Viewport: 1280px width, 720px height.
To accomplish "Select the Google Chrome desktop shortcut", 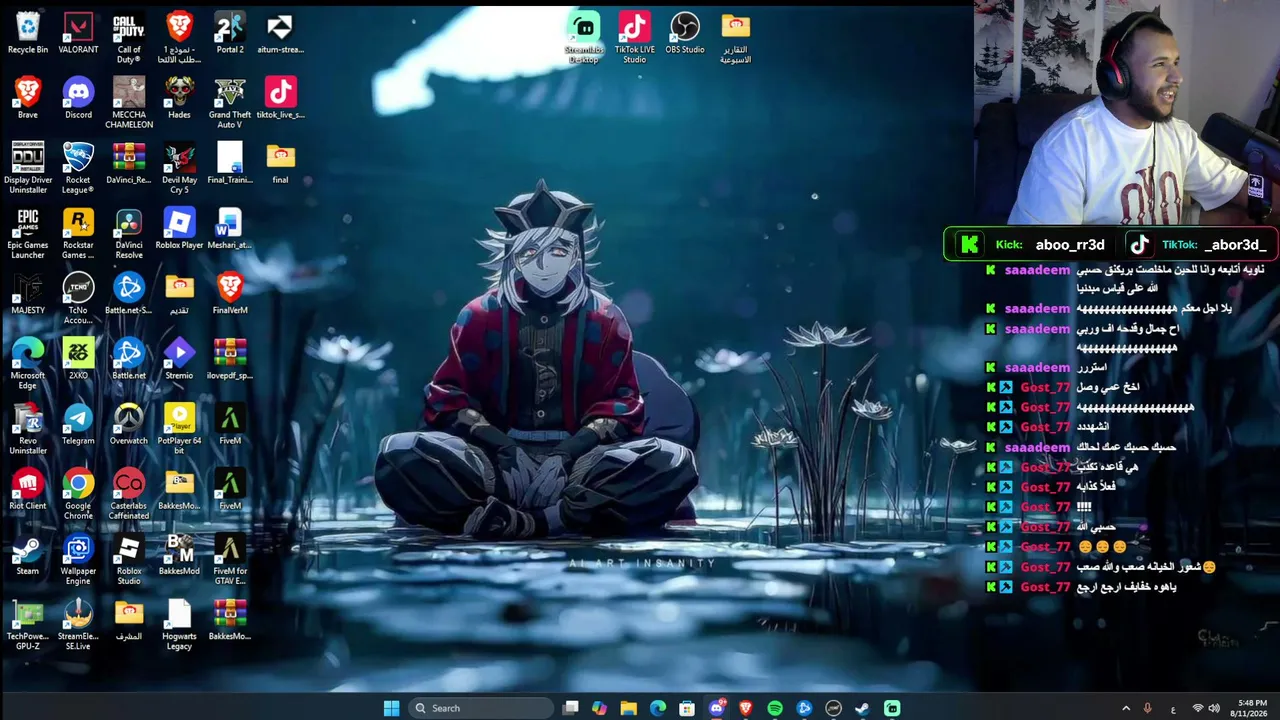I will click(78, 493).
